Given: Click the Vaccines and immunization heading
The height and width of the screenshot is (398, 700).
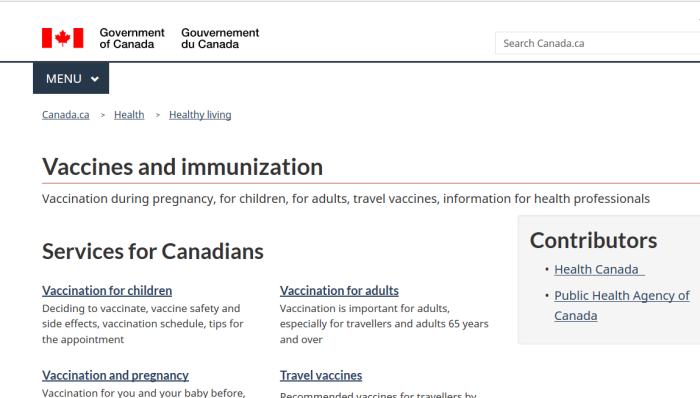Looking at the screenshot, I should pyautogui.click(x=182, y=167).
